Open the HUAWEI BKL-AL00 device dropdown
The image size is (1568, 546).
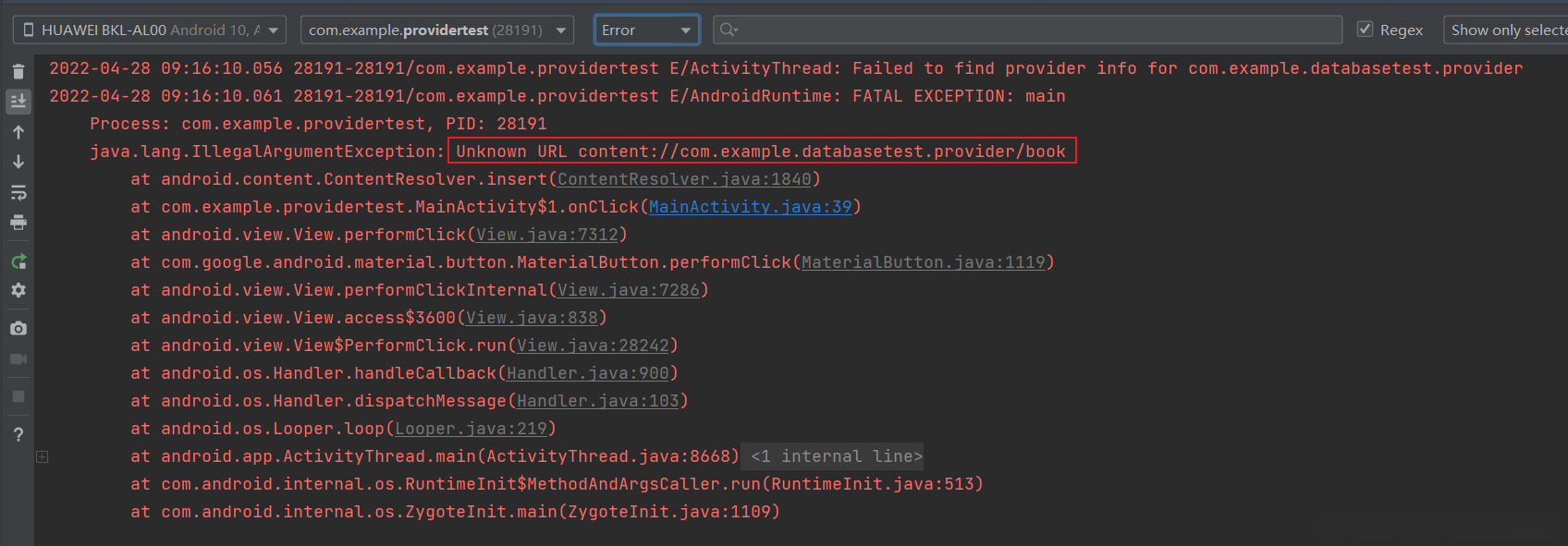[150, 30]
